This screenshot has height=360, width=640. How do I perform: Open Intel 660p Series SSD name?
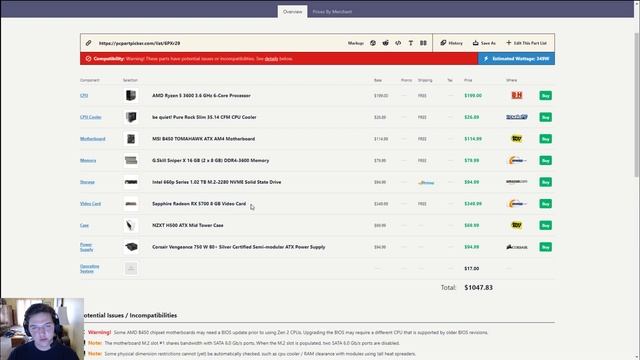point(217,182)
